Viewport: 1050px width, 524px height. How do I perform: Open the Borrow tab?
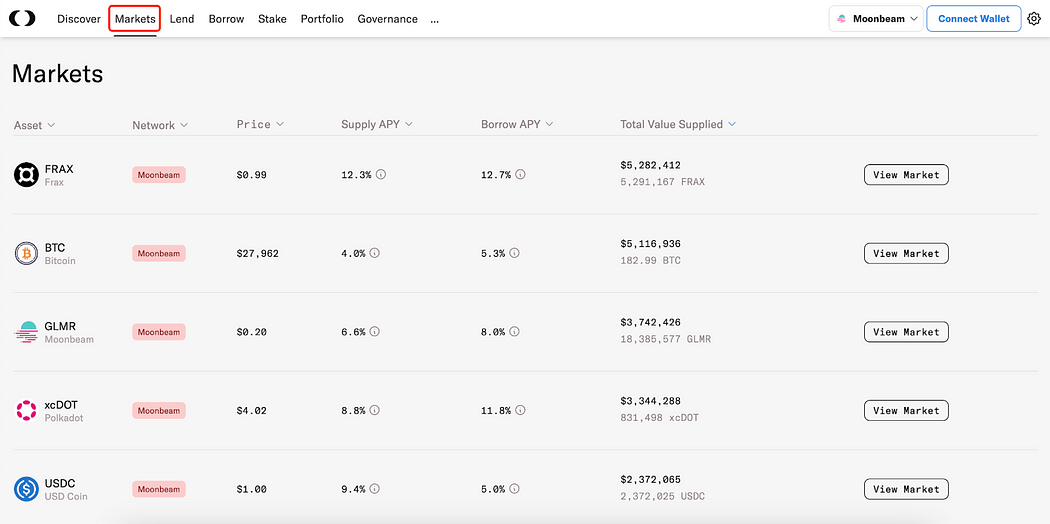[226, 19]
